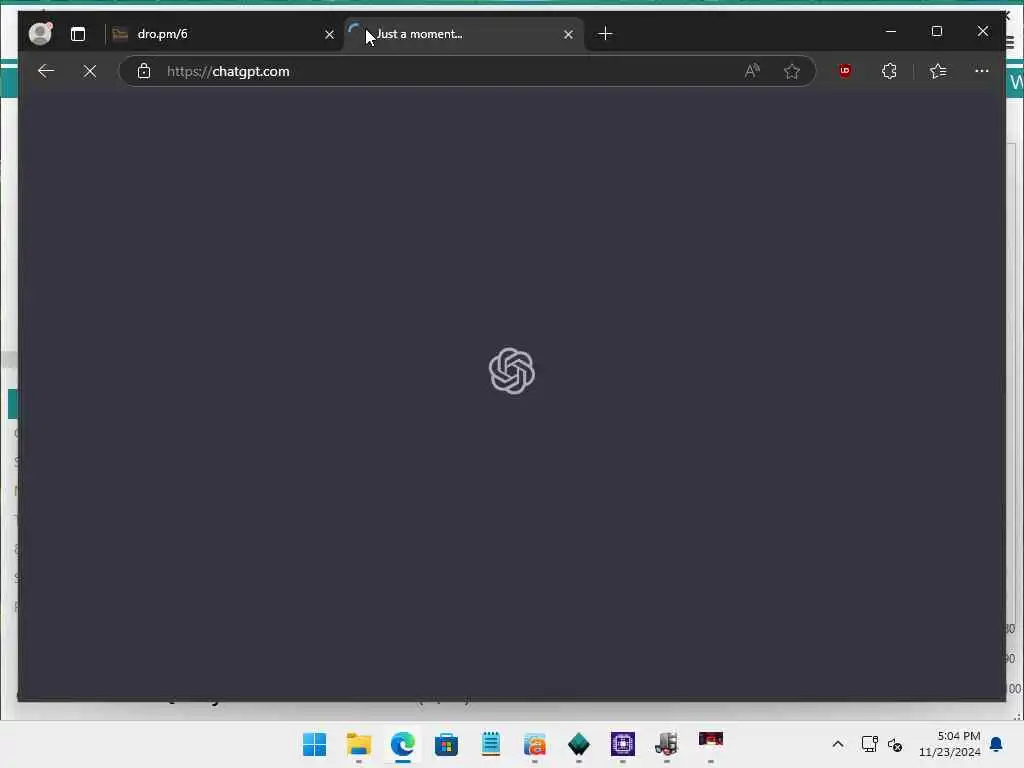Open the network status tray icon
The image size is (1024, 768).
(x=870, y=744)
